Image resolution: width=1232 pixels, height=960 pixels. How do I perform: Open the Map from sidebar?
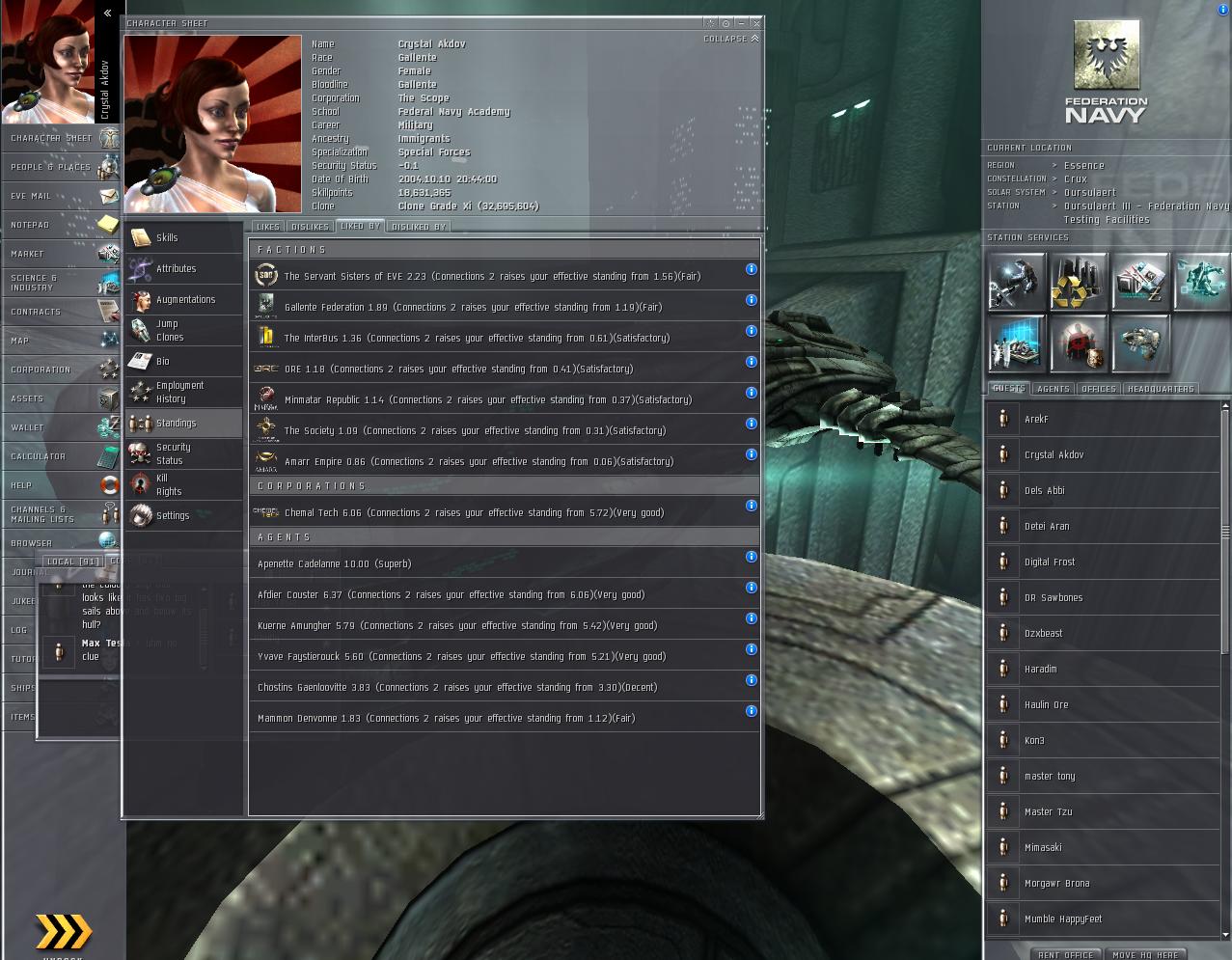61,341
